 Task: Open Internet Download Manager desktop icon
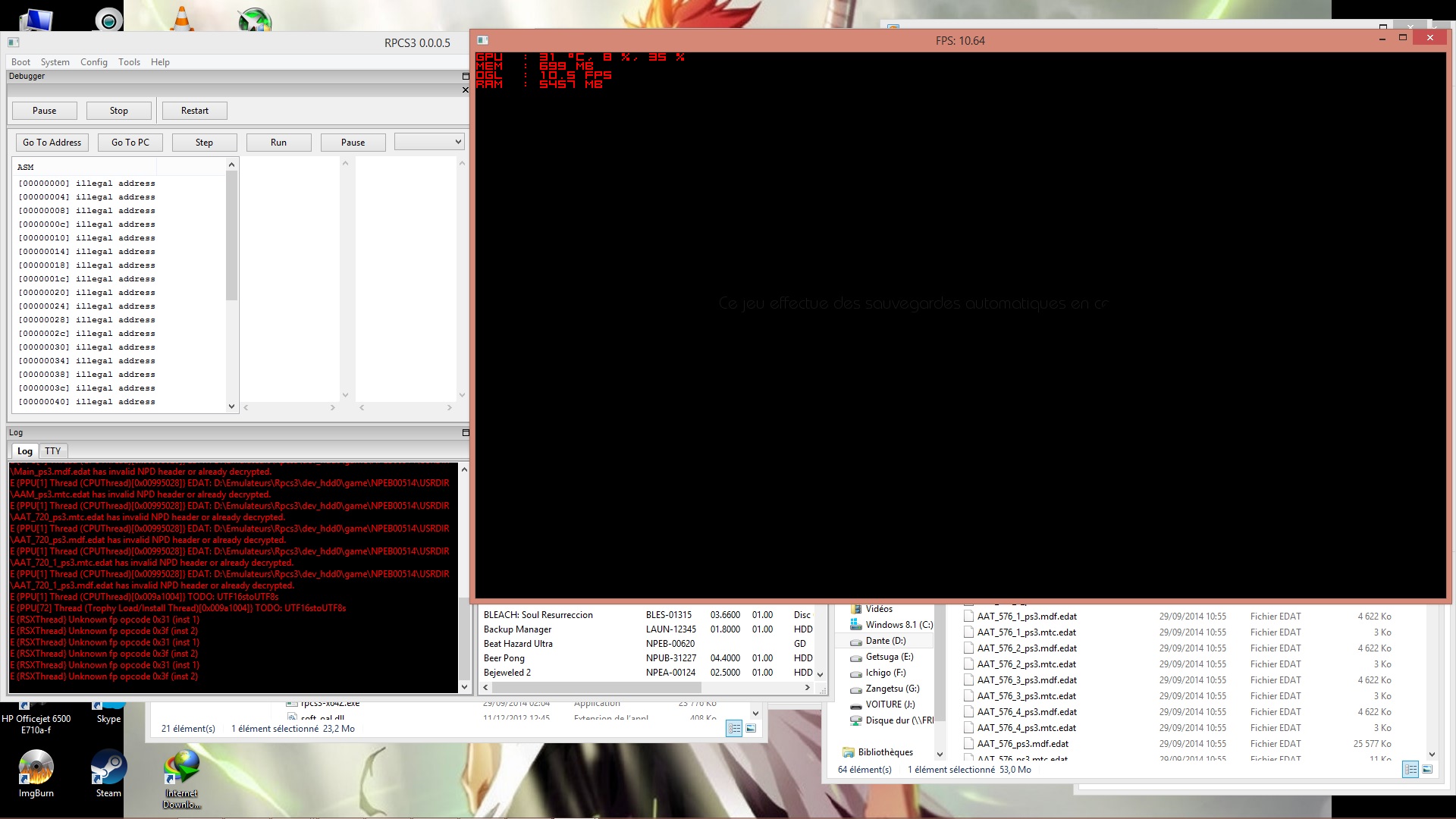[x=181, y=769]
